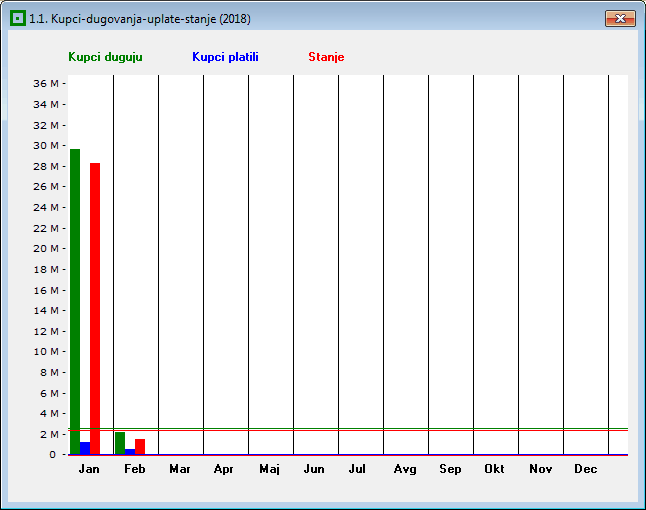
Task: Select the red February bar
Action: pos(140,447)
